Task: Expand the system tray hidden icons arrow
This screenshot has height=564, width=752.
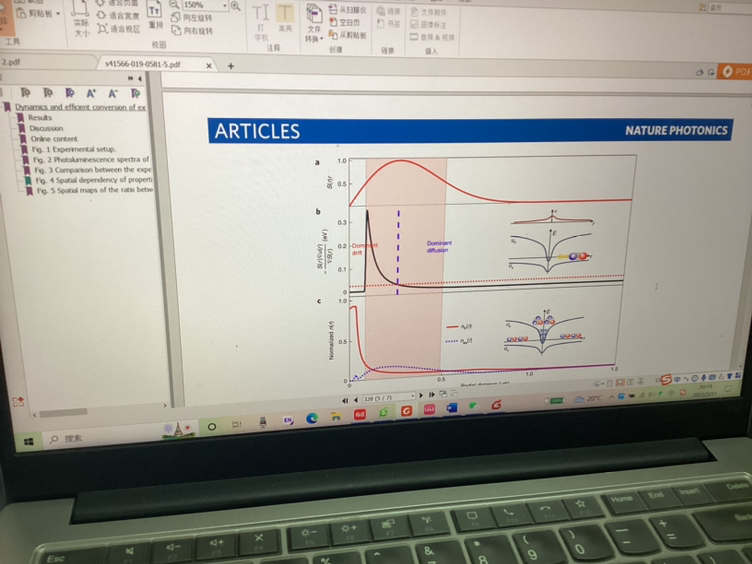Action: pyautogui.click(x=611, y=398)
